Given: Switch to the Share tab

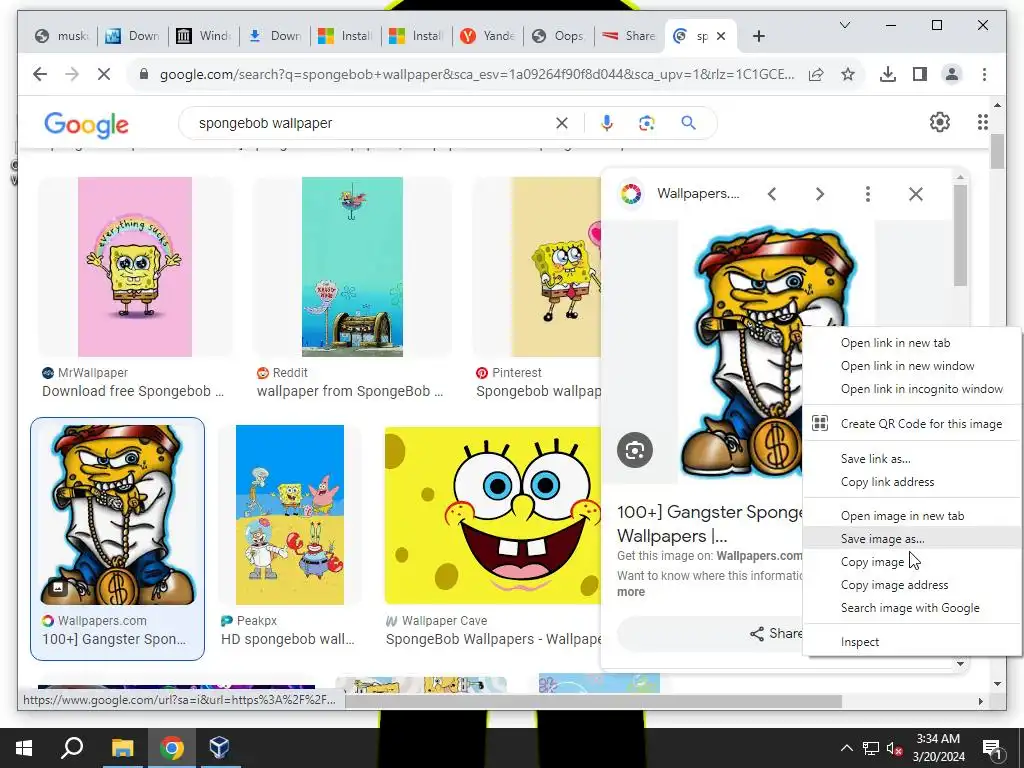Looking at the screenshot, I should pos(630,37).
